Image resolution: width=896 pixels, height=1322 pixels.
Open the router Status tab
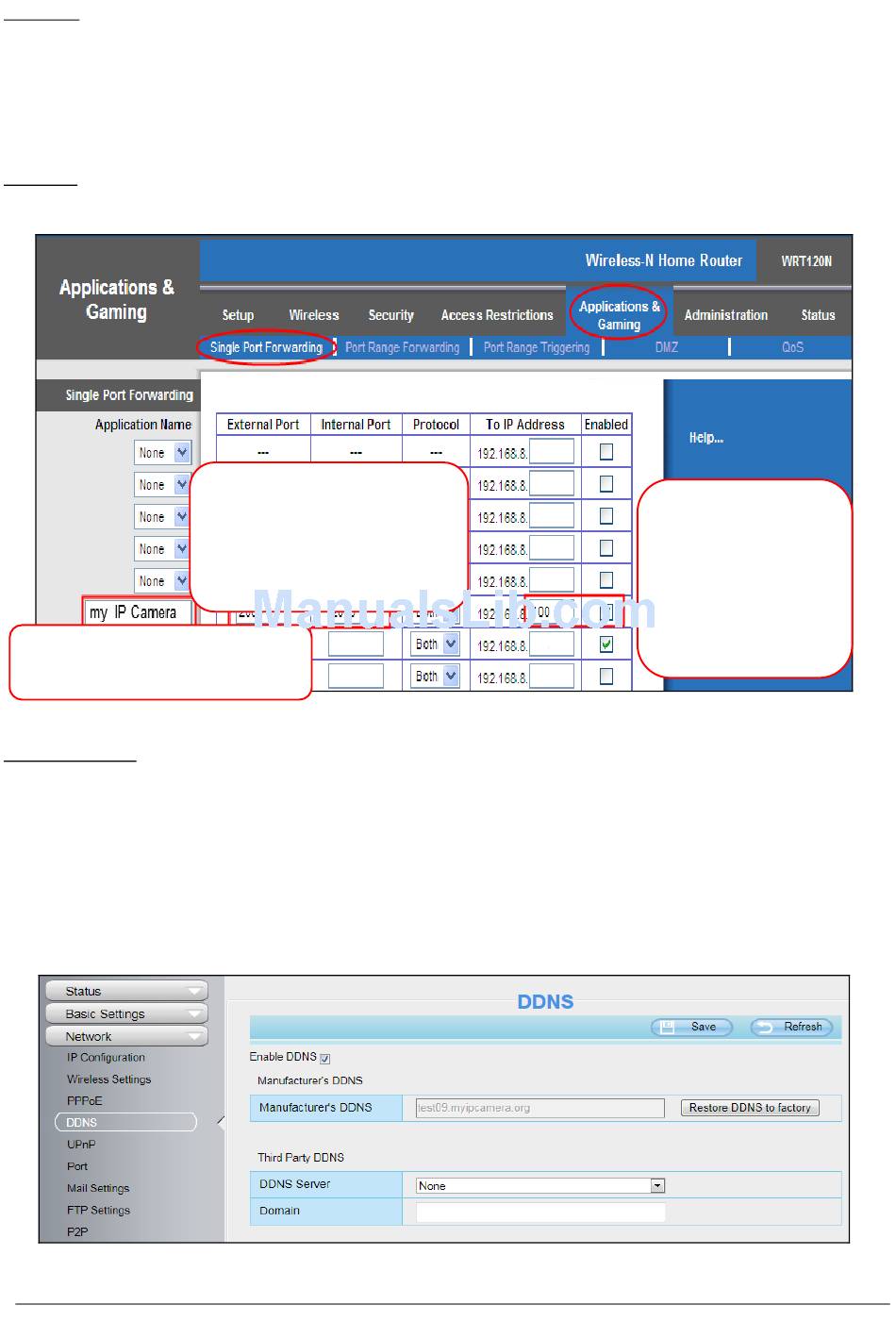click(818, 315)
